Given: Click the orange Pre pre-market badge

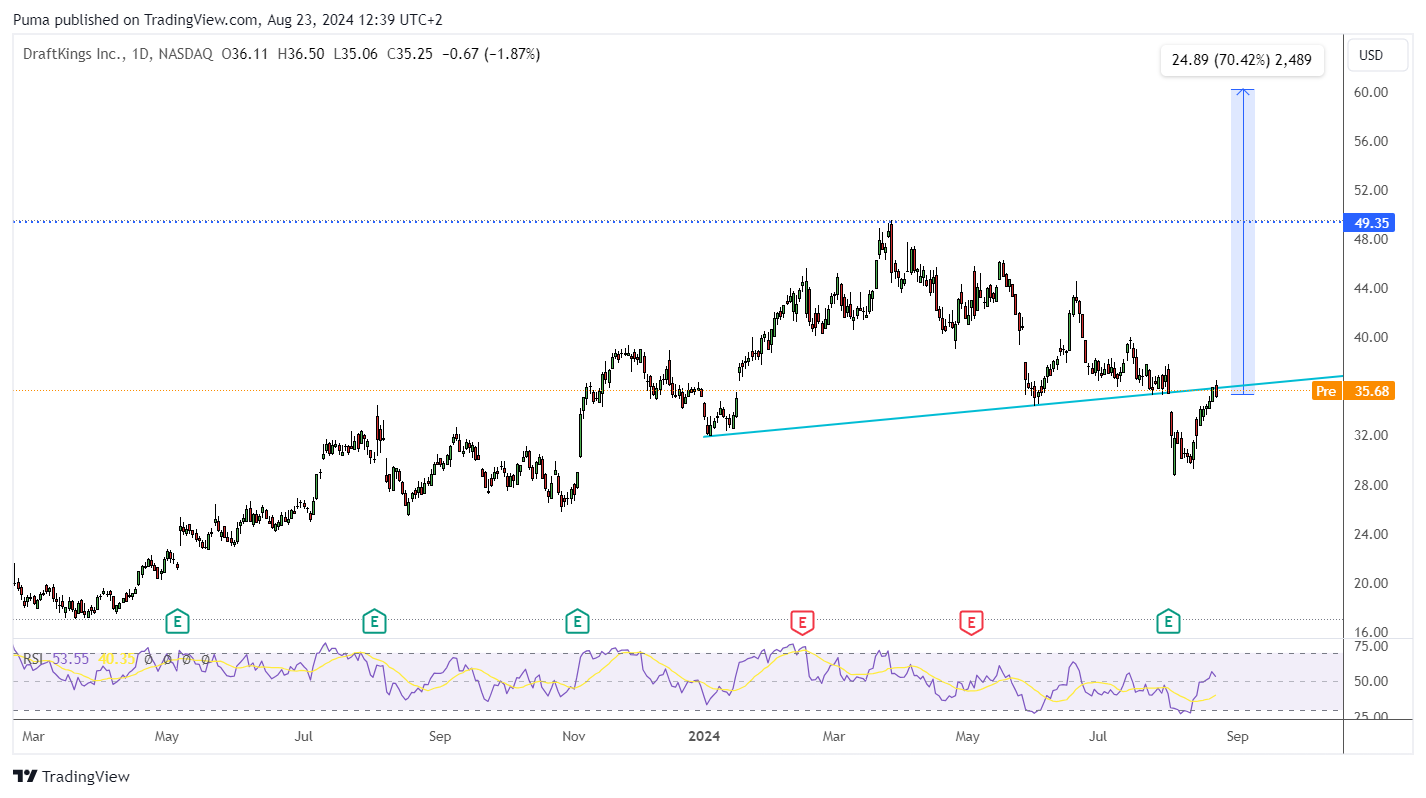Looking at the screenshot, I should coord(1326,391).
